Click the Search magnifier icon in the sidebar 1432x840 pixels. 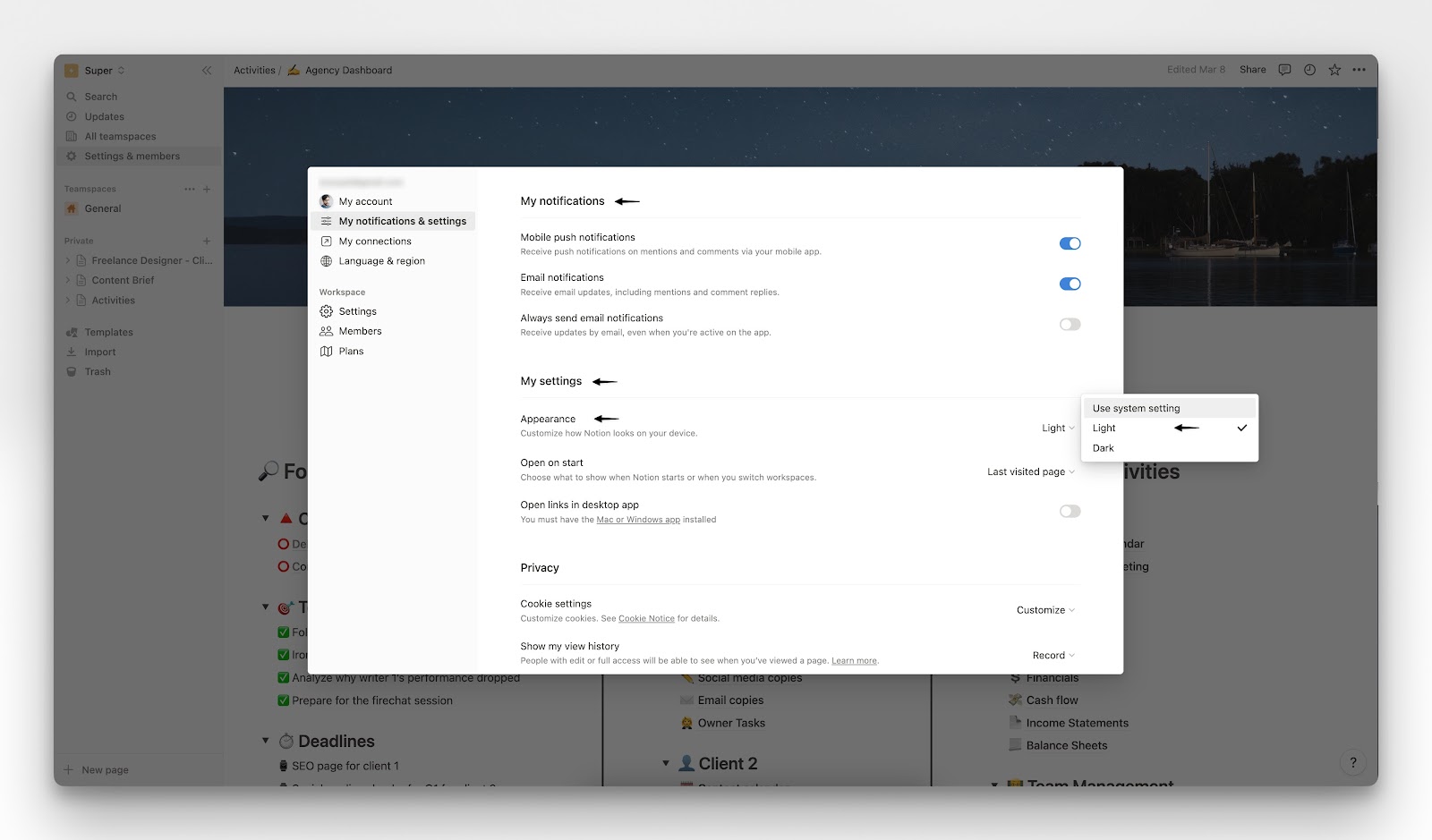(x=72, y=97)
